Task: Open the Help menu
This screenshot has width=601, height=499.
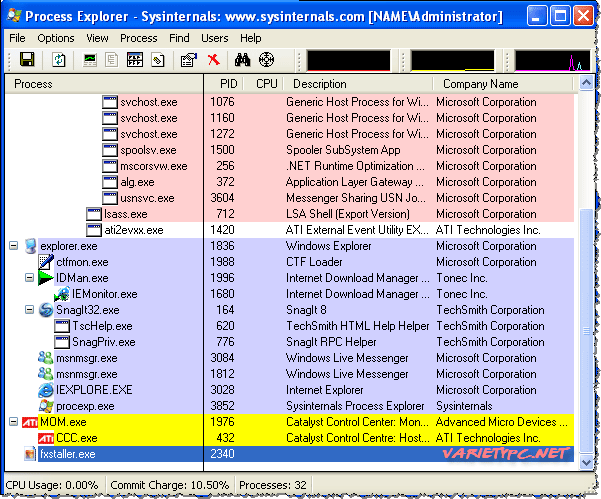Action: point(251,38)
